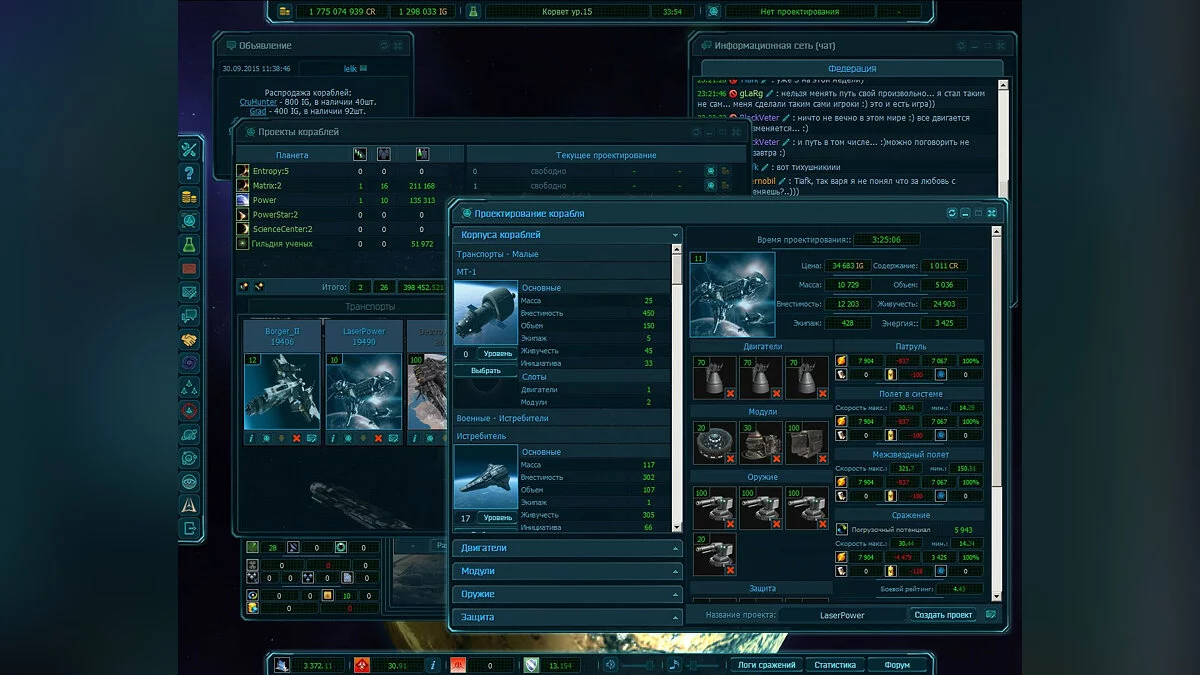Expand the Двигатели accordion section
Screen dimensions: 1200x675
tap(568, 548)
